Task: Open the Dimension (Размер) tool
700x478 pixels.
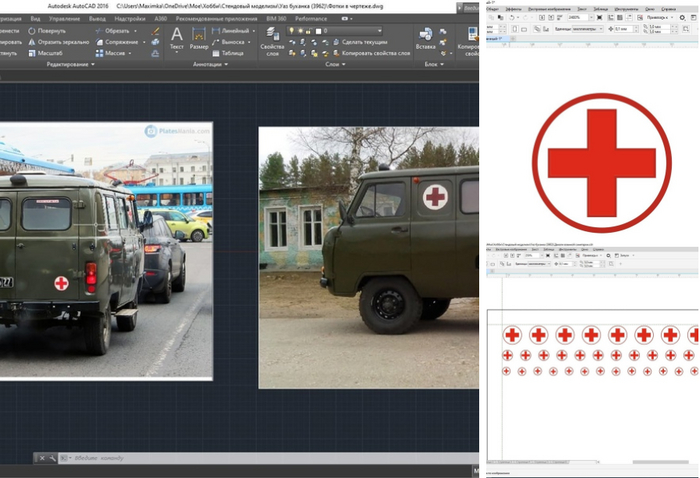Action: click(x=199, y=38)
